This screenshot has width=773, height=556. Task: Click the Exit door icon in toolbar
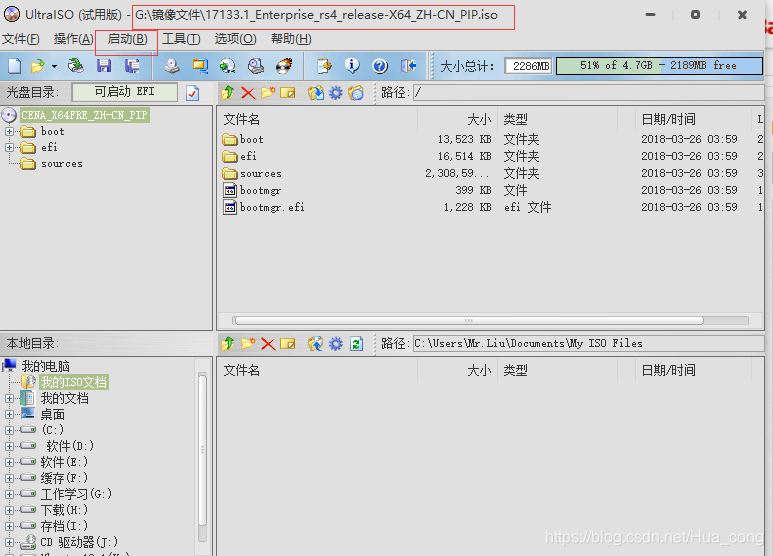click(408, 66)
